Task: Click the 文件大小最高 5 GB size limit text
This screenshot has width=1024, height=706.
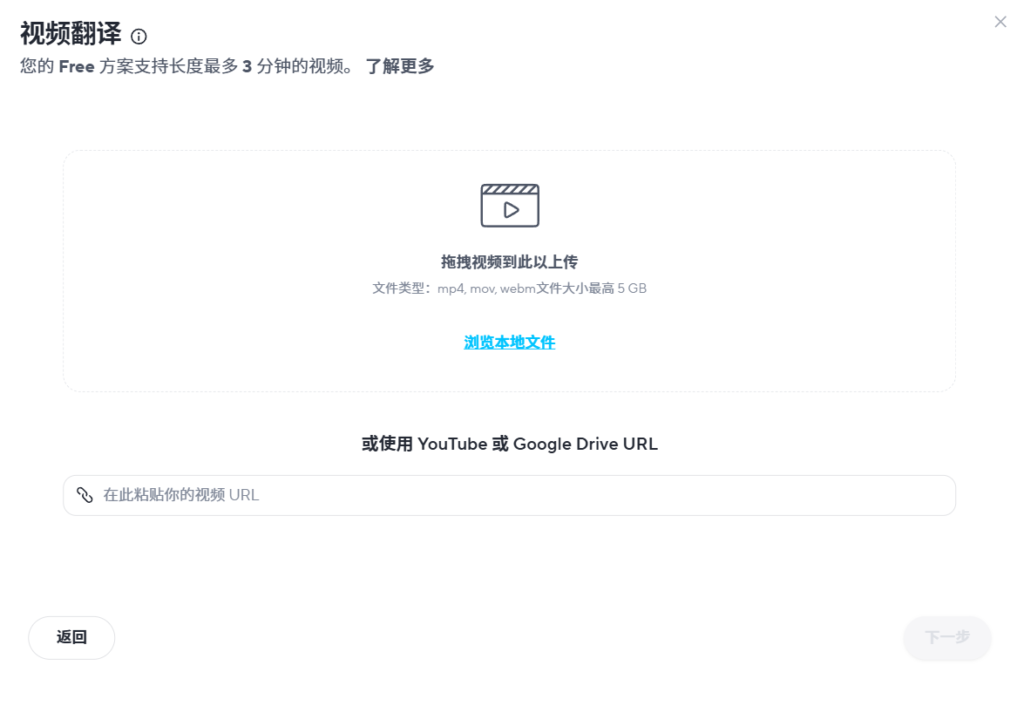Action: [591, 288]
